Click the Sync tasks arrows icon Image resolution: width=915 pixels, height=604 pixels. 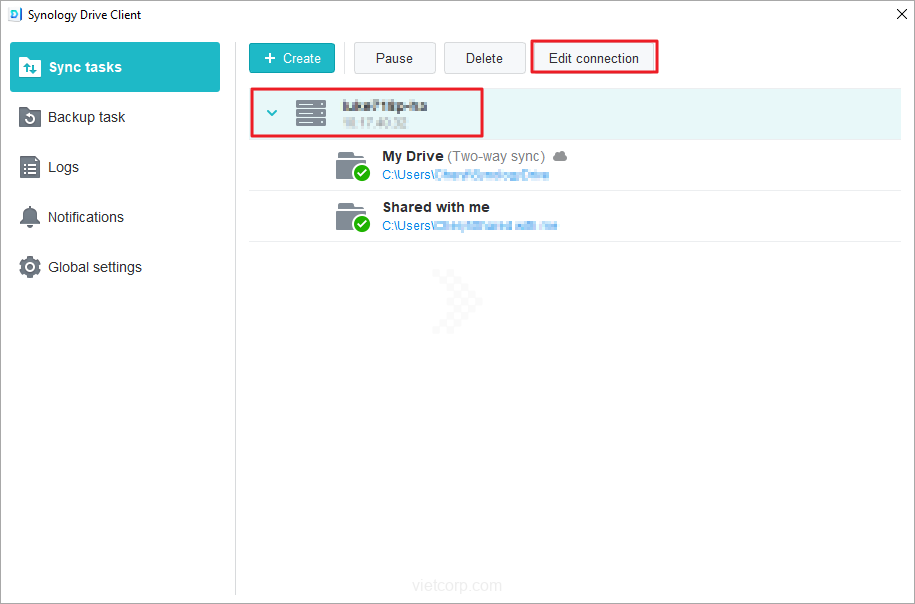click(x=30, y=67)
